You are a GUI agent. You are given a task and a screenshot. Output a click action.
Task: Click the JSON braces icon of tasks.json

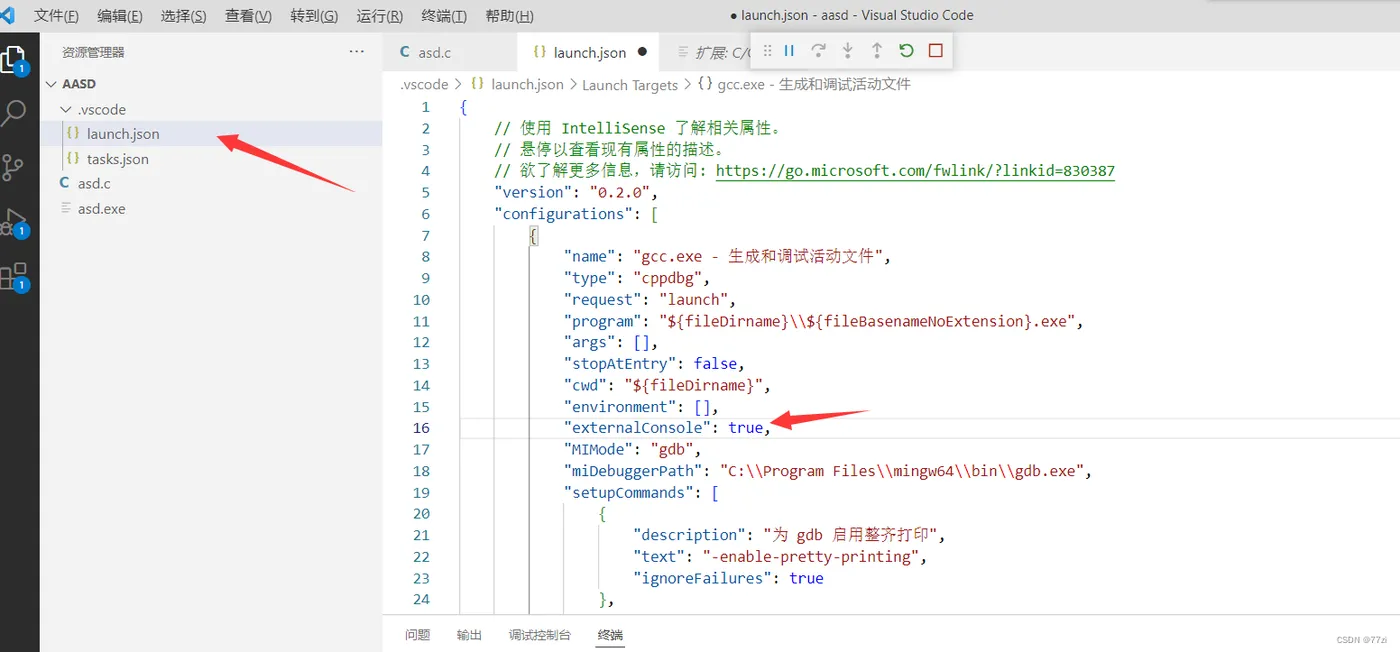tap(72, 158)
